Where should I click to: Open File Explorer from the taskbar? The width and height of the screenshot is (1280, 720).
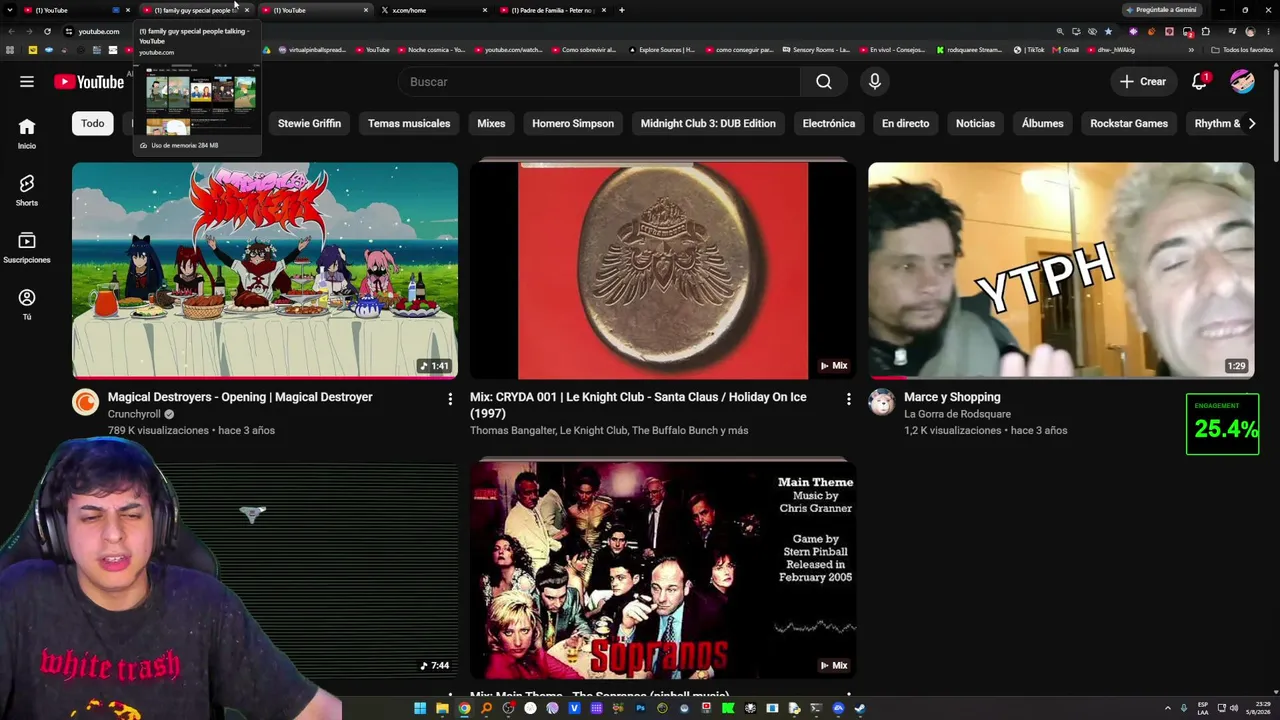(442, 709)
